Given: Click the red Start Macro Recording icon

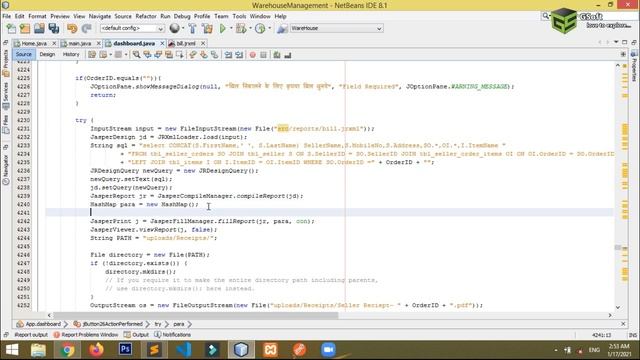Looking at the screenshot, I should coord(253,55).
